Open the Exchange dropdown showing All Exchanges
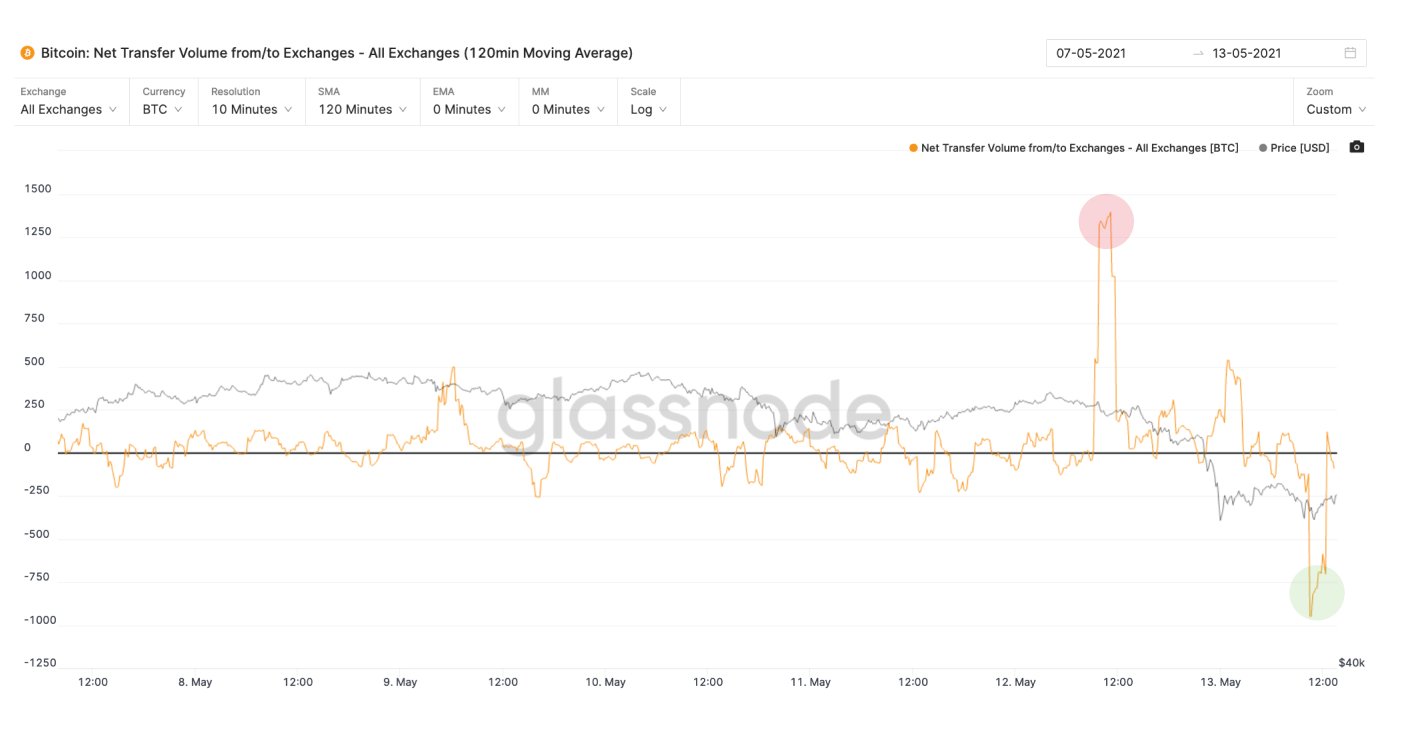The image size is (1406, 732). pyautogui.click(x=69, y=101)
